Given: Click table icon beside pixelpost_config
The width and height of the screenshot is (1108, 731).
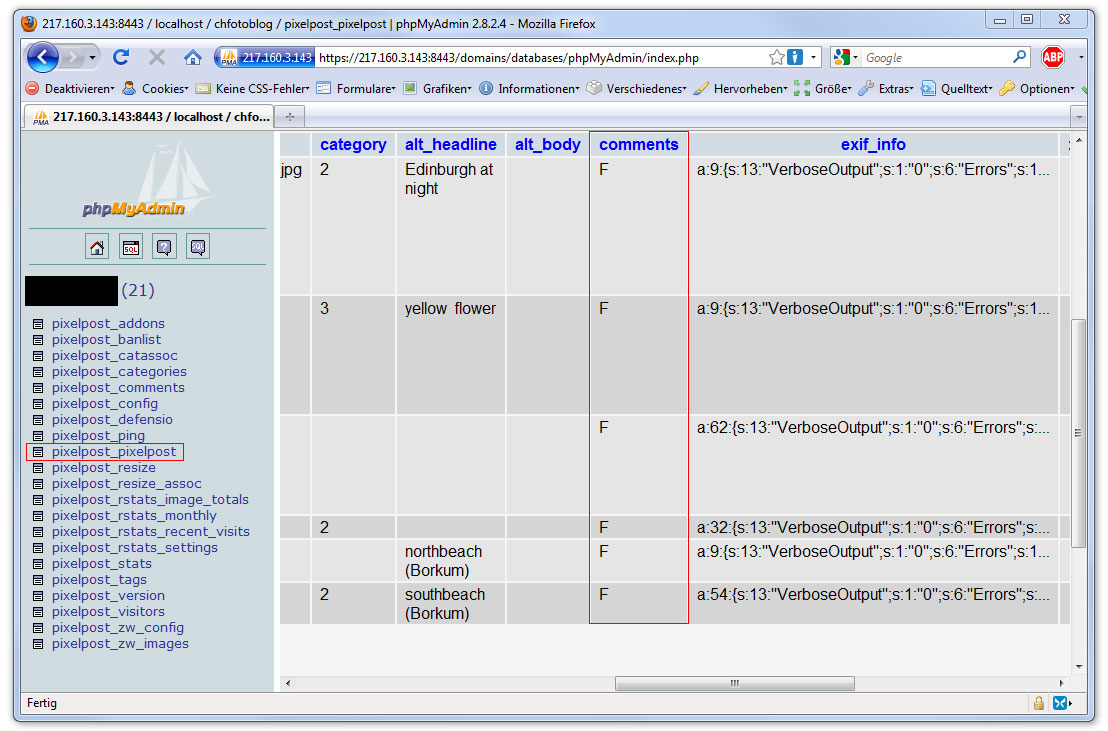Looking at the screenshot, I should (38, 404).
